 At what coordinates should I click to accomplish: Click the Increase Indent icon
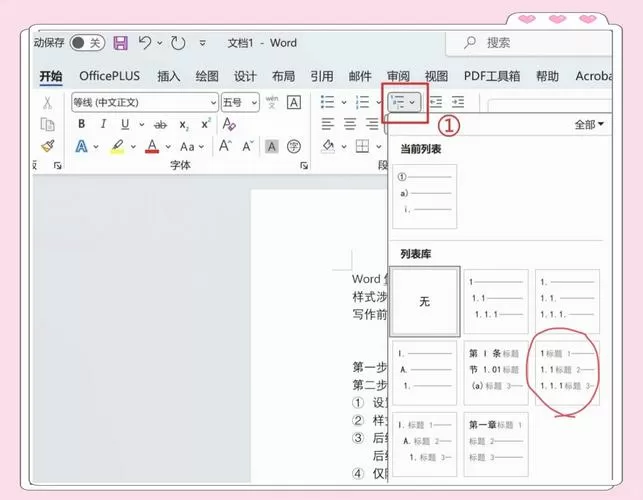coord(458,102)
